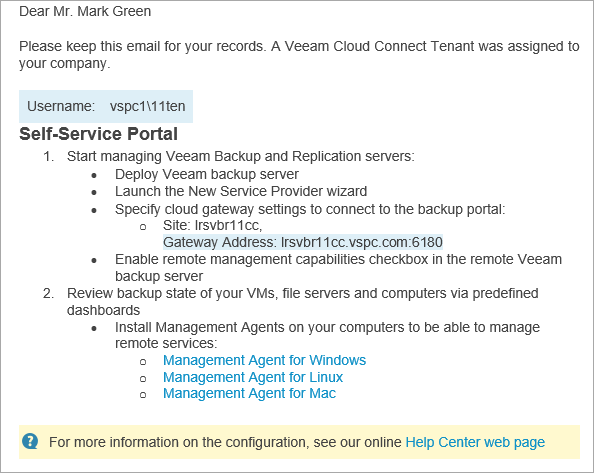Open Management Agent for Windows link
The width and height of the screenshot is (594, 473).
point(264,360)
